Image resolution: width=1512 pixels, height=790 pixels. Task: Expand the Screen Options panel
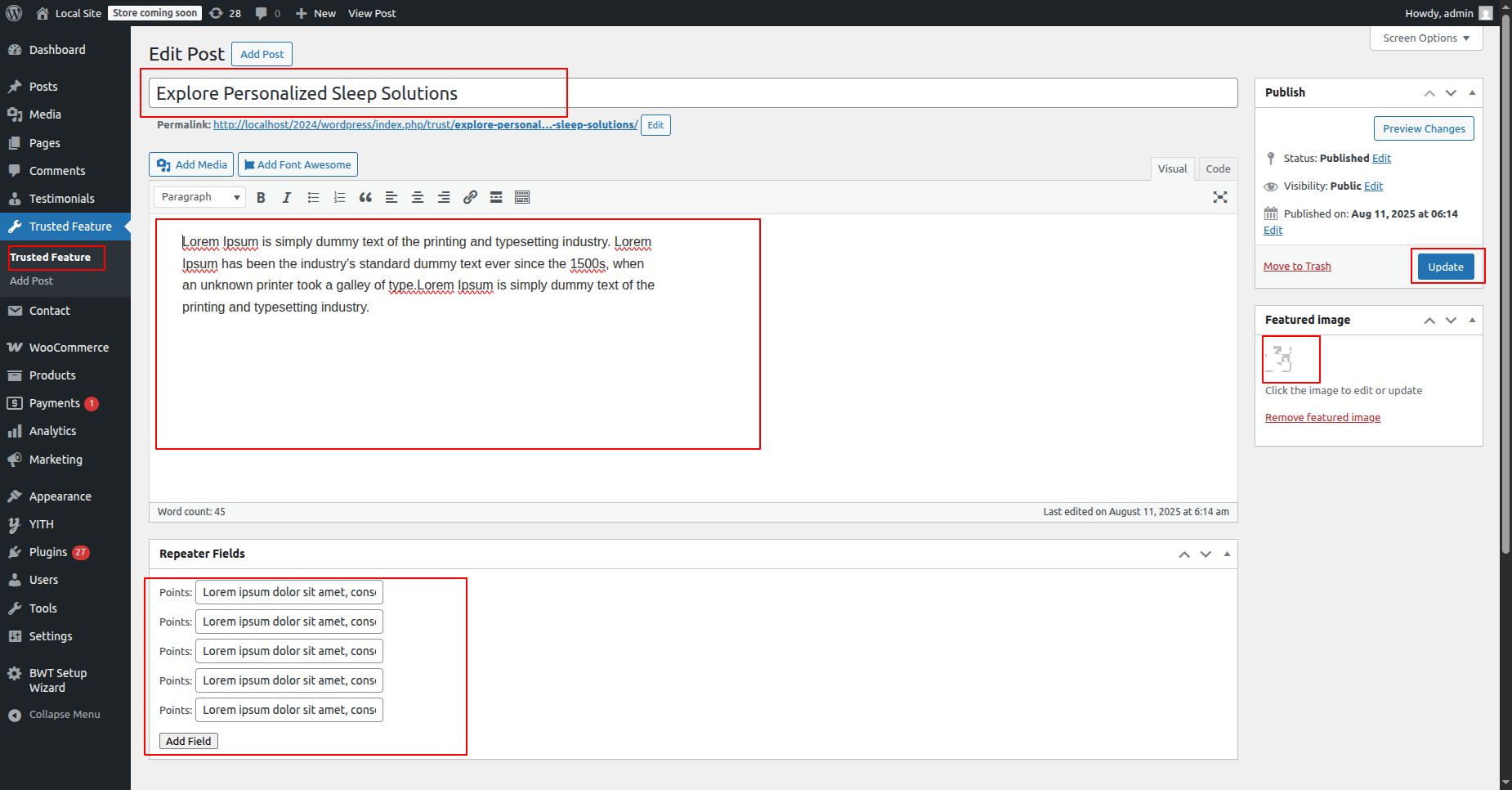1425,38
